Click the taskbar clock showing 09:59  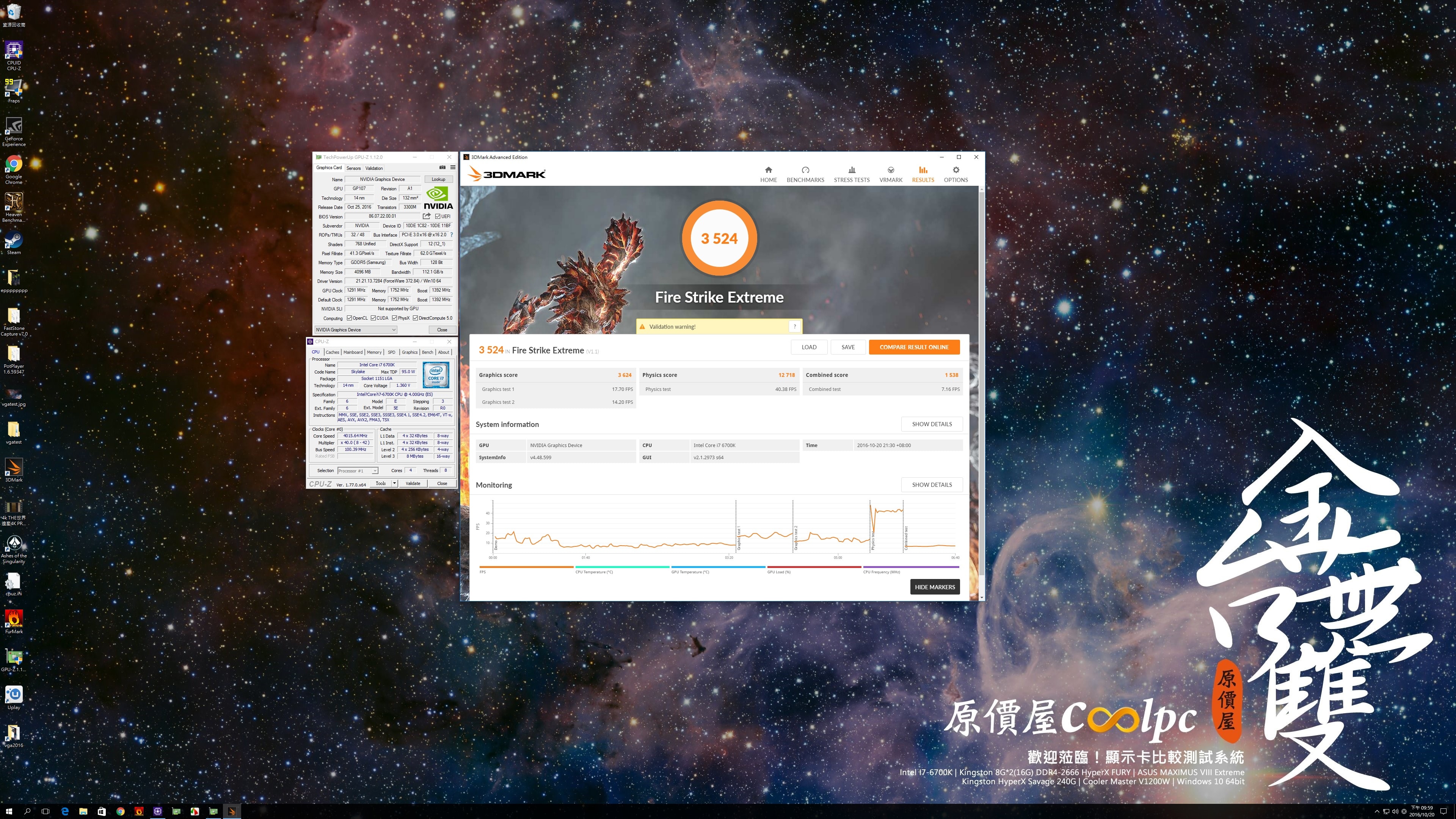1421,811
